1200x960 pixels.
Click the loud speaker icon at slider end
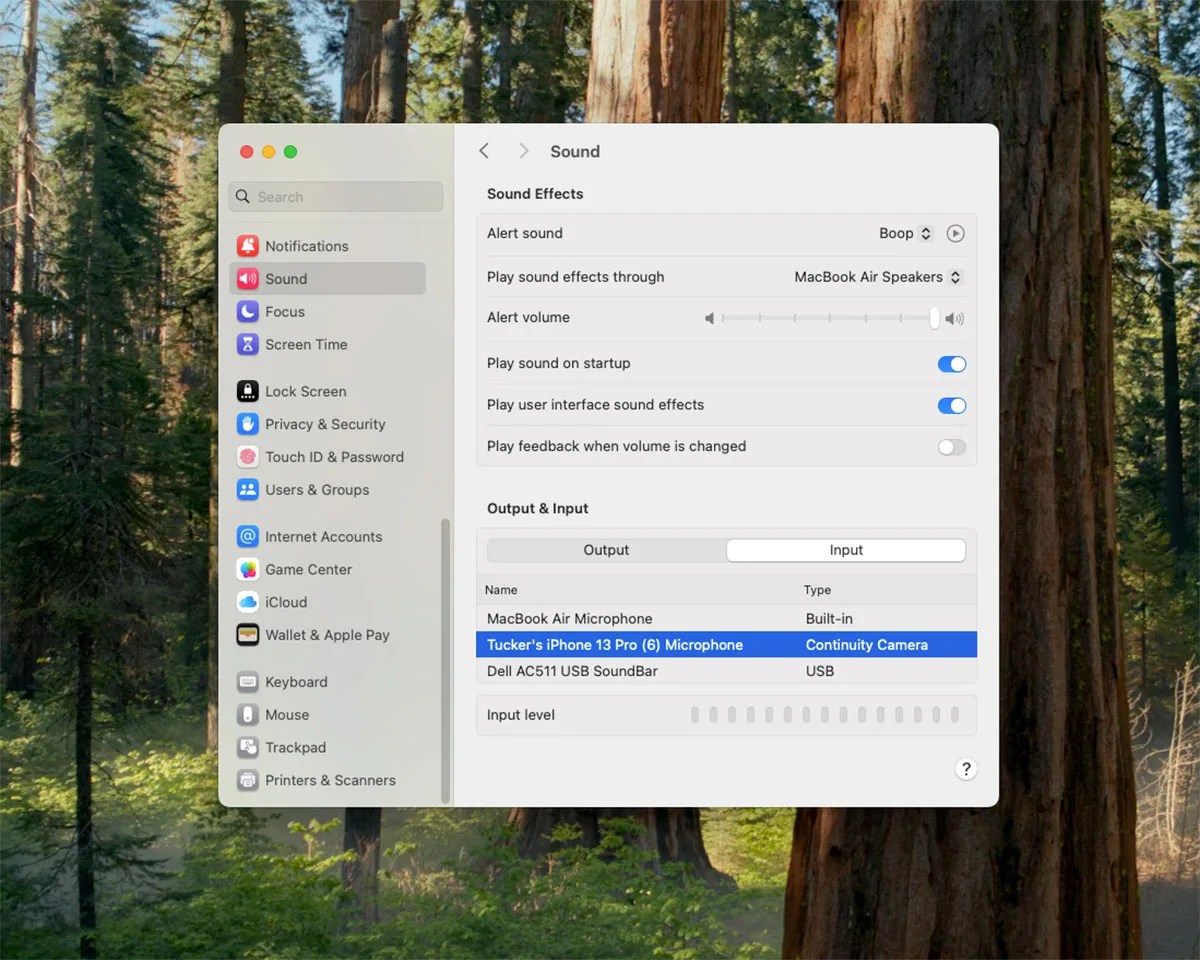click(x=955, y=318)
